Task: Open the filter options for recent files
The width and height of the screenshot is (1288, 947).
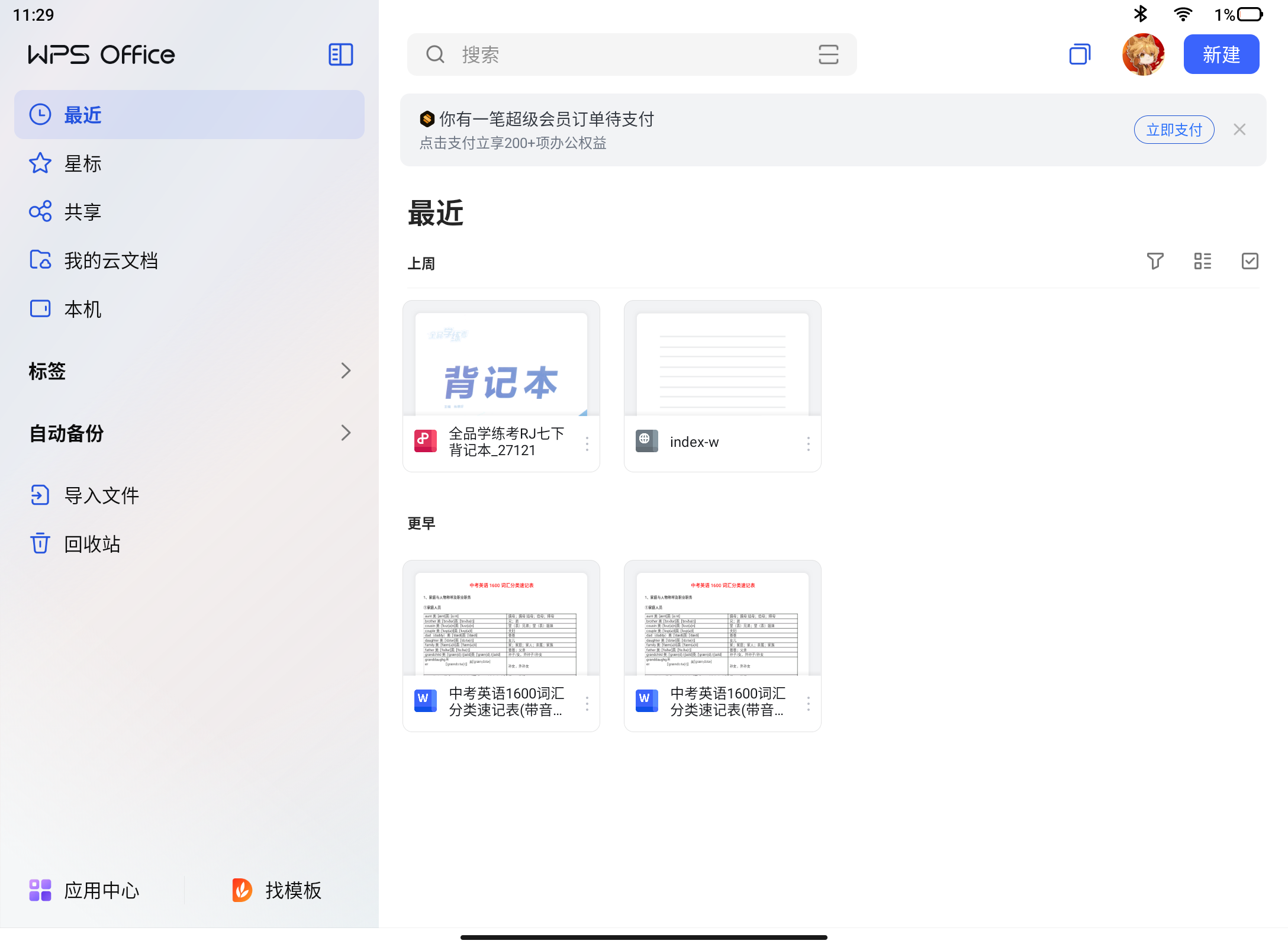Action: tap(1156, 260)
